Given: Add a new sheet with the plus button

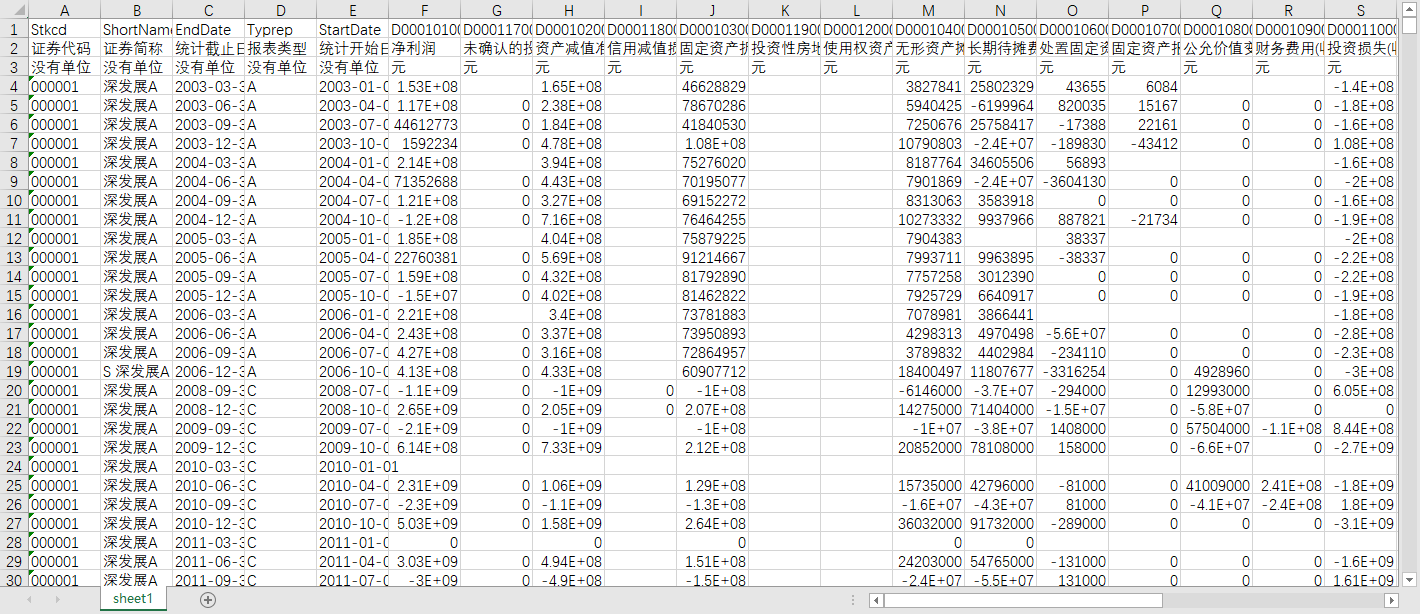Looking at the screenshot, I should (208, 600).
